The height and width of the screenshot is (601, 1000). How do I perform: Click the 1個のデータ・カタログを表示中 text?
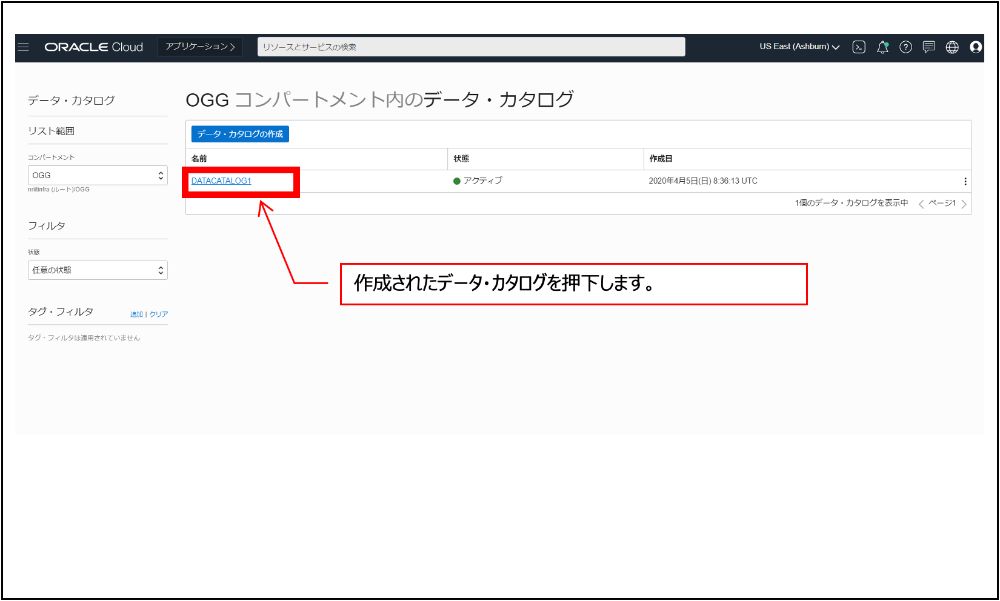click(851, 203)
